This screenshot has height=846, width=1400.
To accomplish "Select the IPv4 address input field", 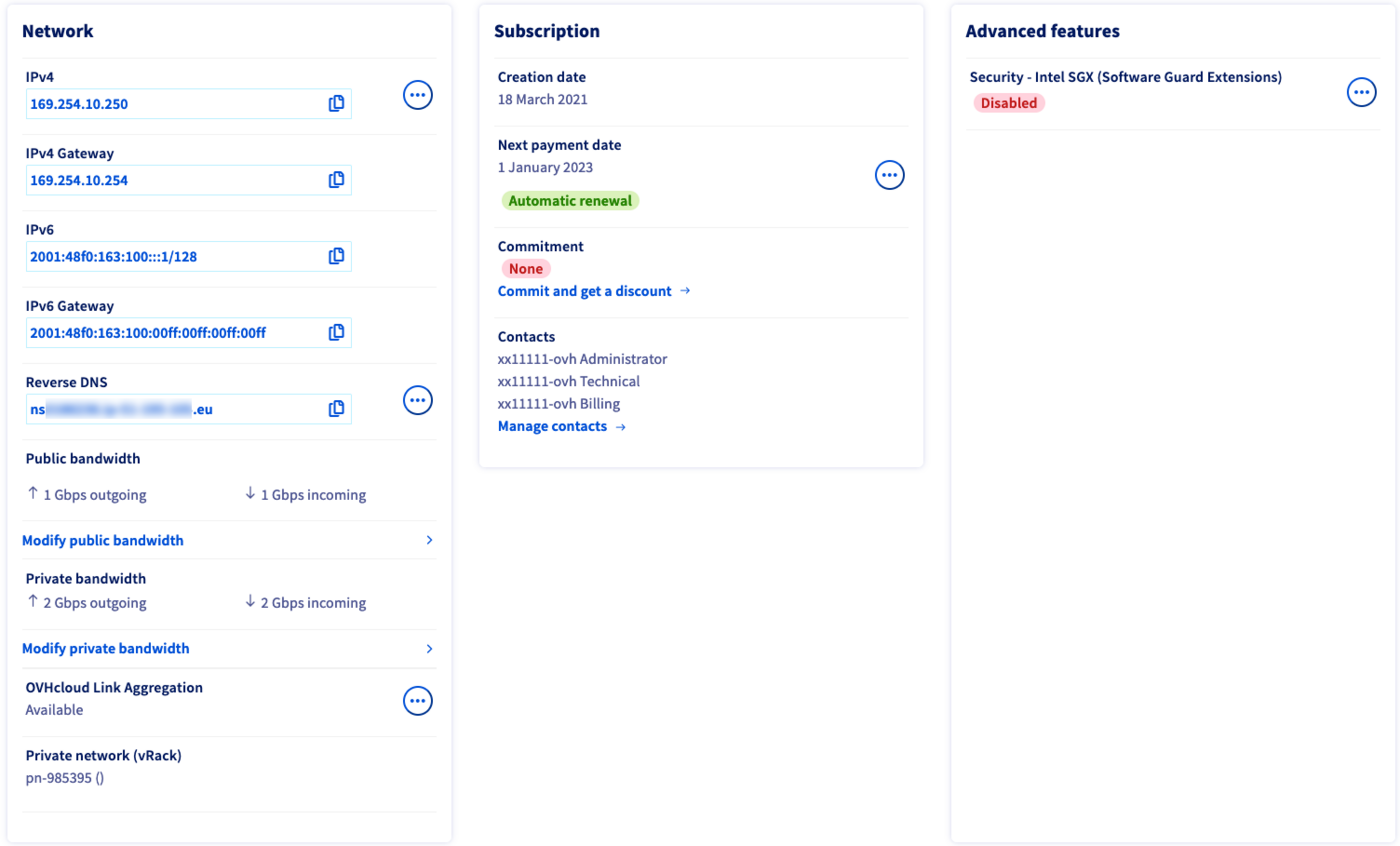I will pyautogui.click(x=170, y=103).
